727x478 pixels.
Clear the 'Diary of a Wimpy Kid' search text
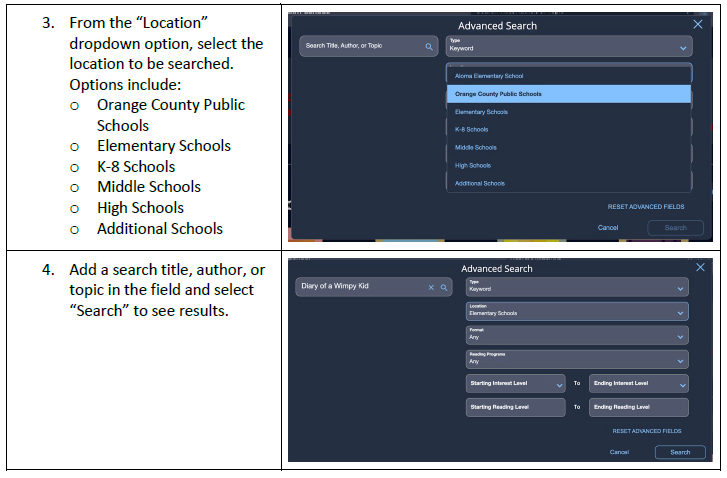click(x=431, y=287)
